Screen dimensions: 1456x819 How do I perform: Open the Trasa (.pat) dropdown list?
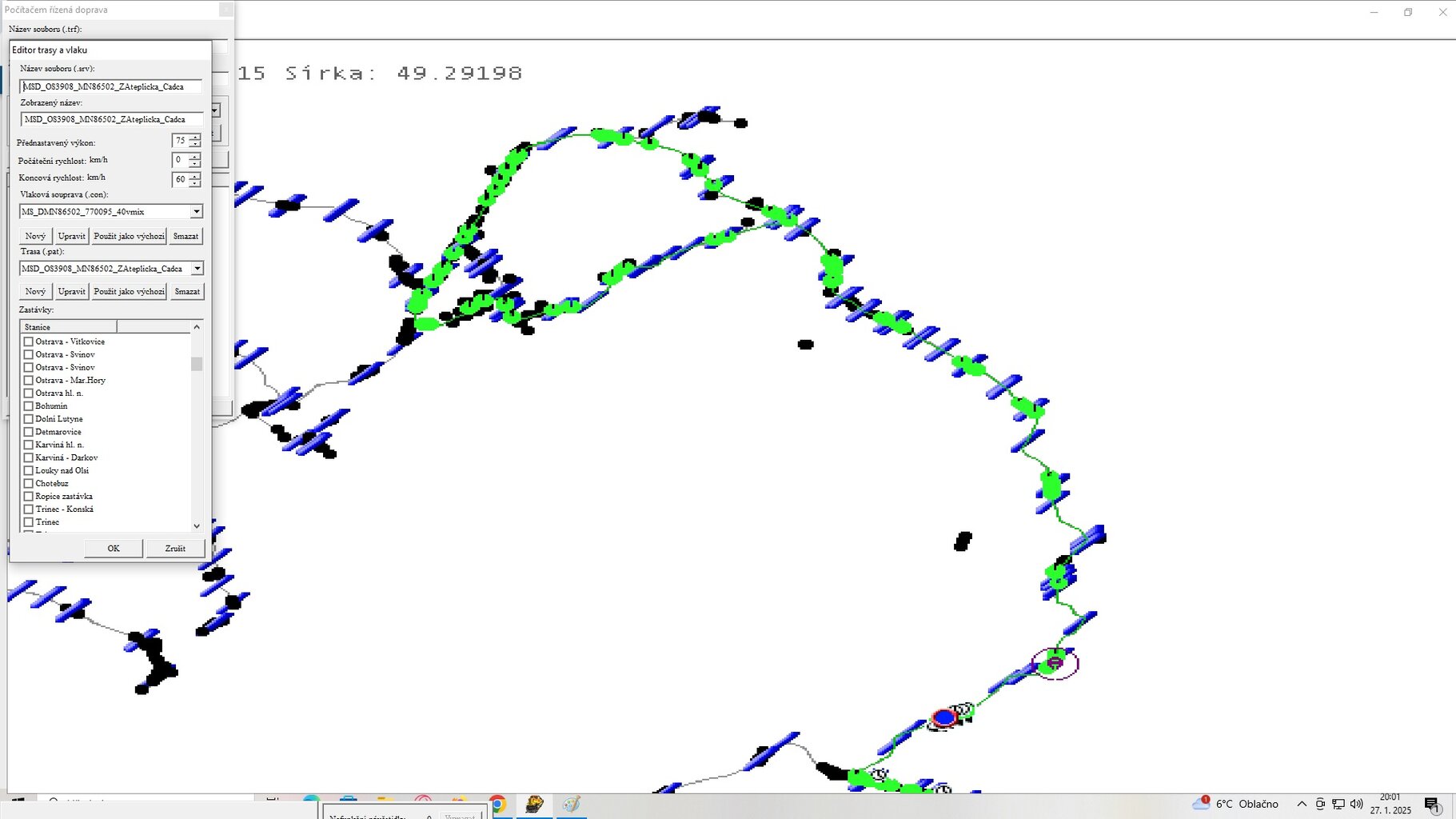[x=197, y=269]
